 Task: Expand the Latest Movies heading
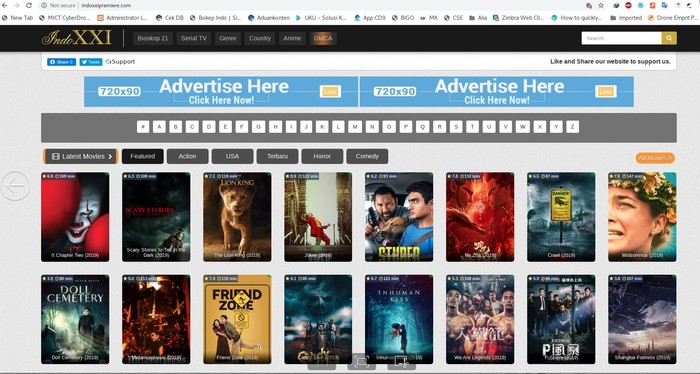tap(80, 157)
